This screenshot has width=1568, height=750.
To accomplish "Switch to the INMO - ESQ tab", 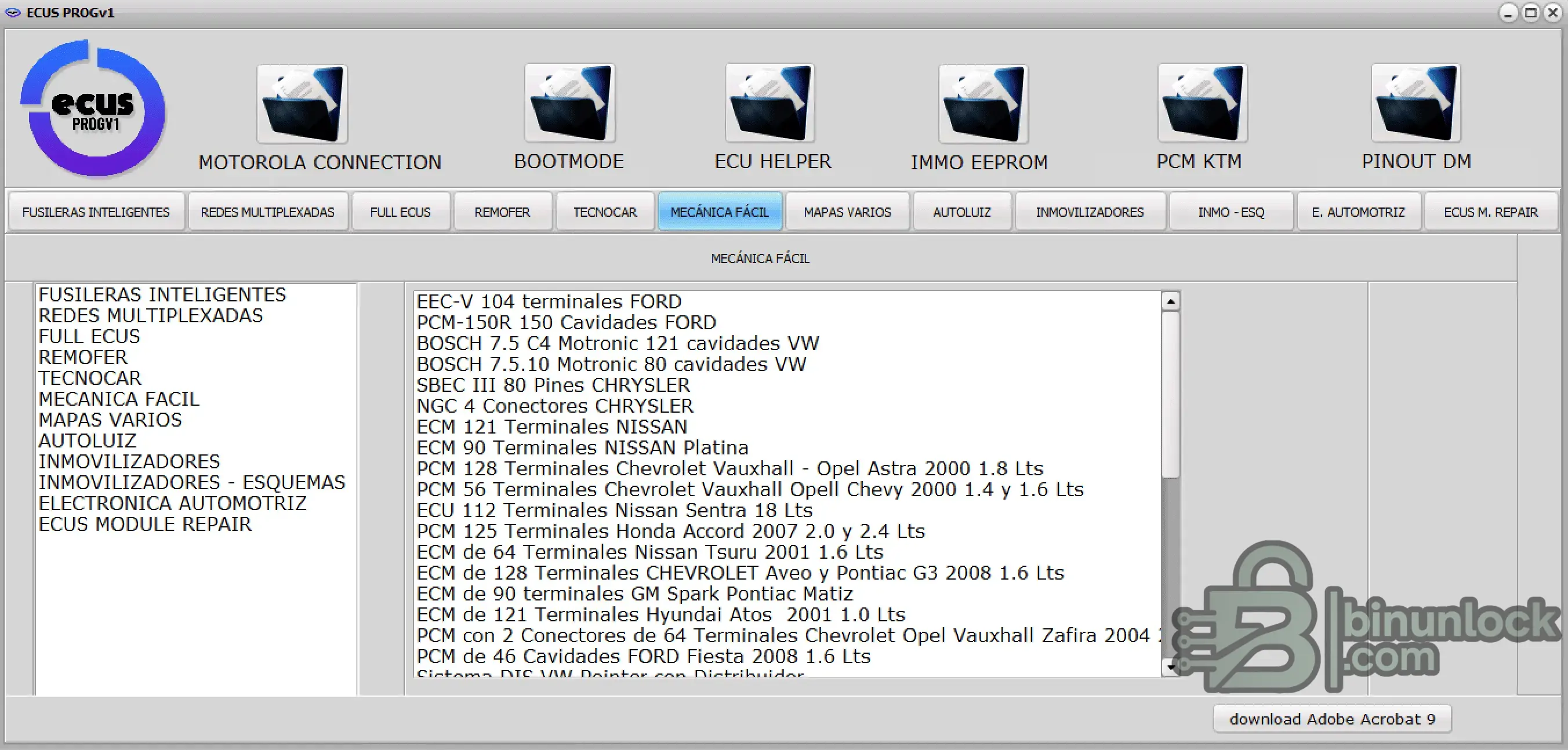I will [1231, 212].
